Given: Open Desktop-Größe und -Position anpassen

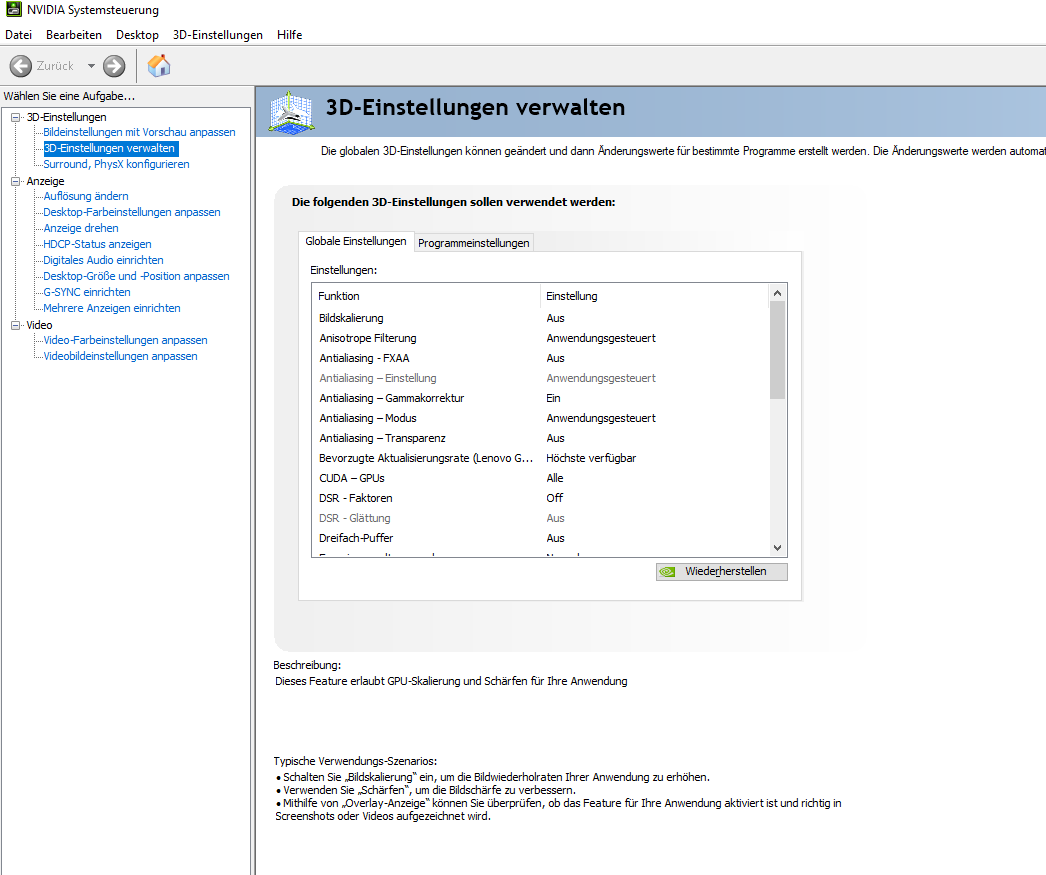Looking at the screenshot, I should (136, 276).
